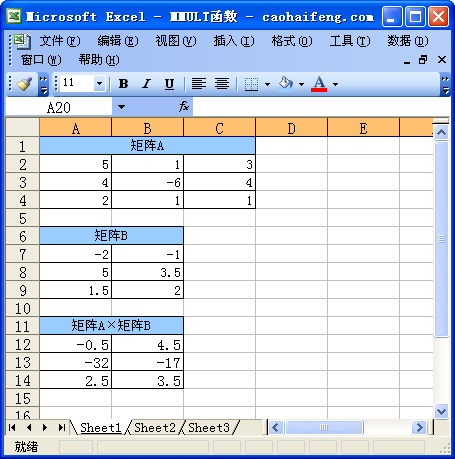Switch to the Sheet3 tab
This screenshot has width=455, height=459.
click(209, 427)
